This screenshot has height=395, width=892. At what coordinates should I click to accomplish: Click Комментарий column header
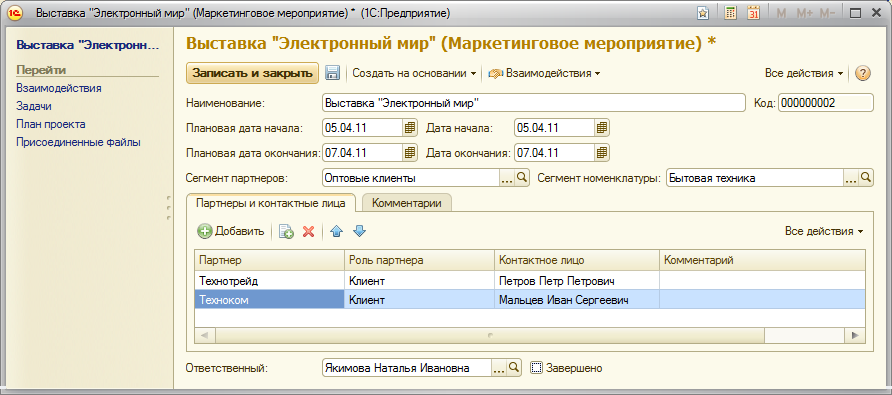click(762, 260)
